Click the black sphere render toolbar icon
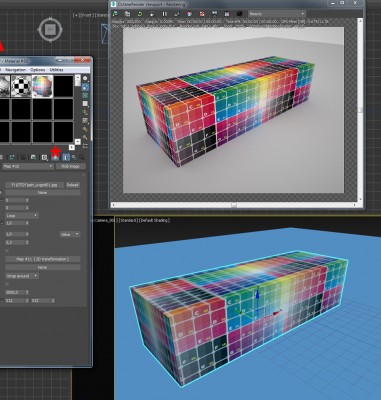 pyautogui.click(x=239, y=14)
